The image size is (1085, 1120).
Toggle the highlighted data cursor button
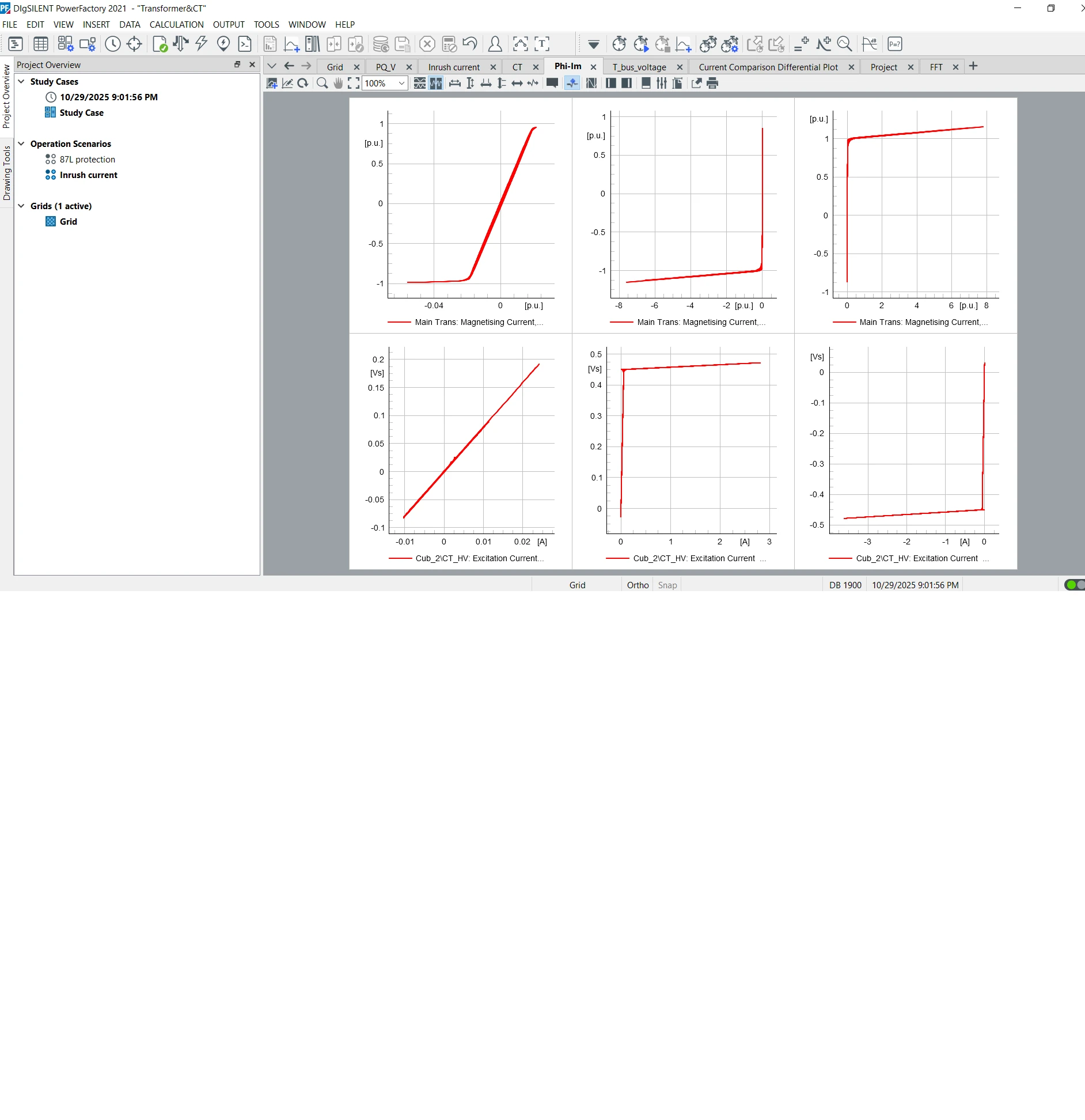click(572, 84)
